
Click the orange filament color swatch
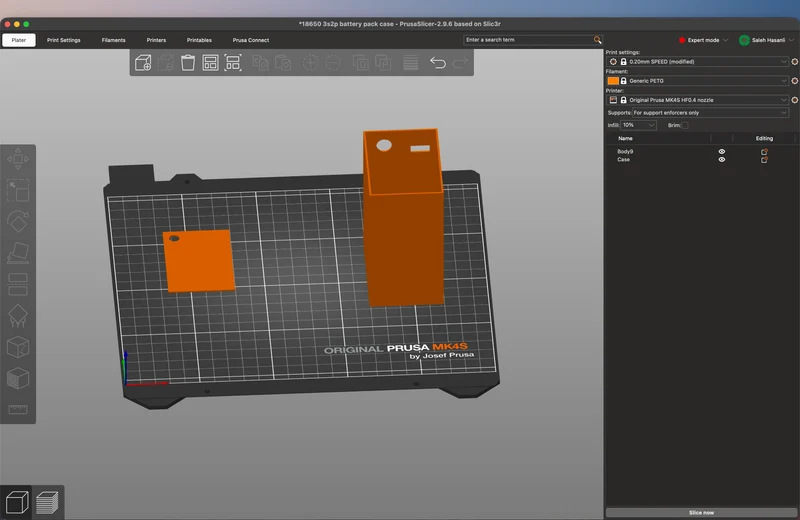point(613,81)
